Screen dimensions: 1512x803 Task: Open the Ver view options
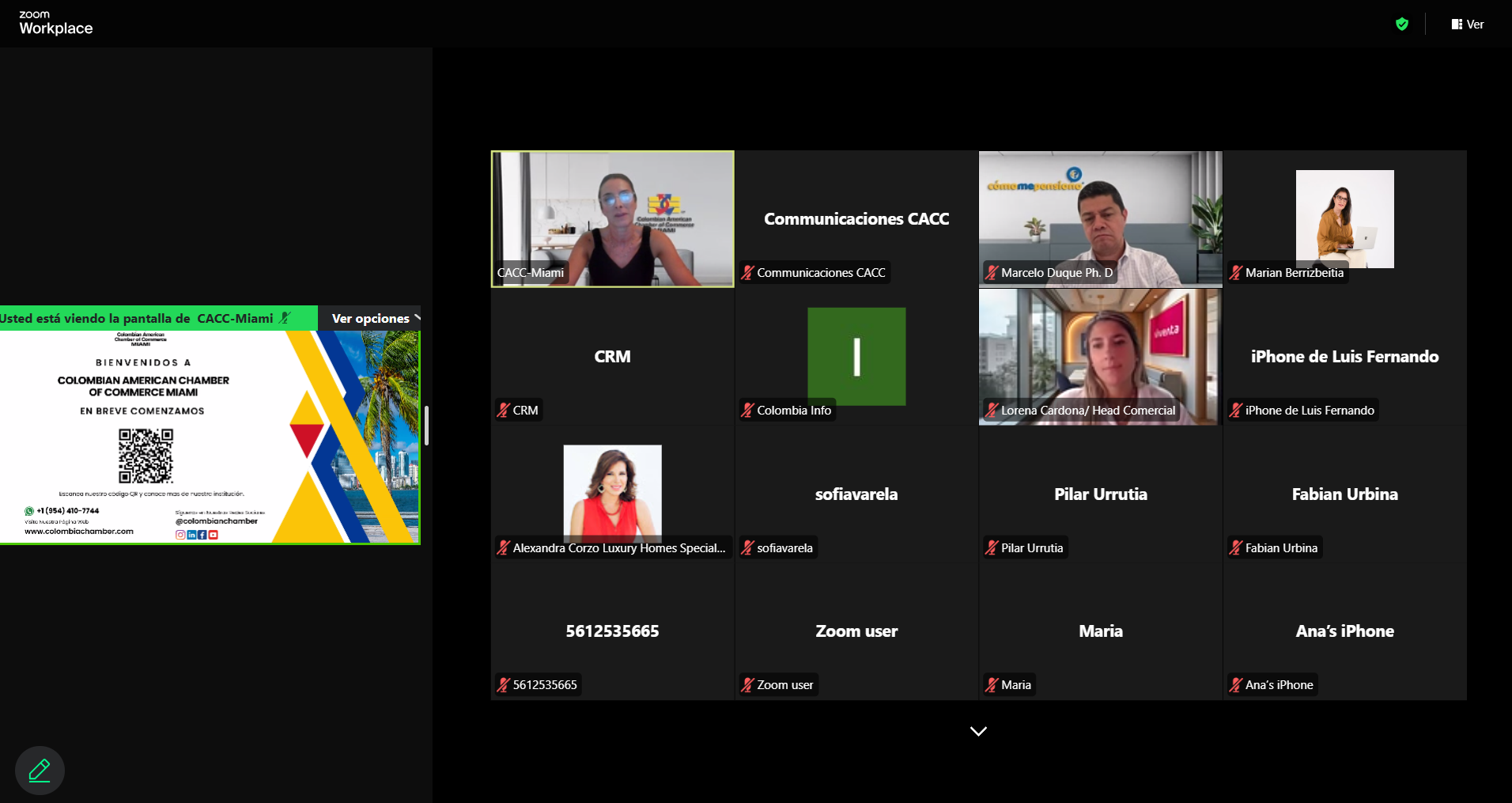pyautogui.click(x=1468, y=25)
